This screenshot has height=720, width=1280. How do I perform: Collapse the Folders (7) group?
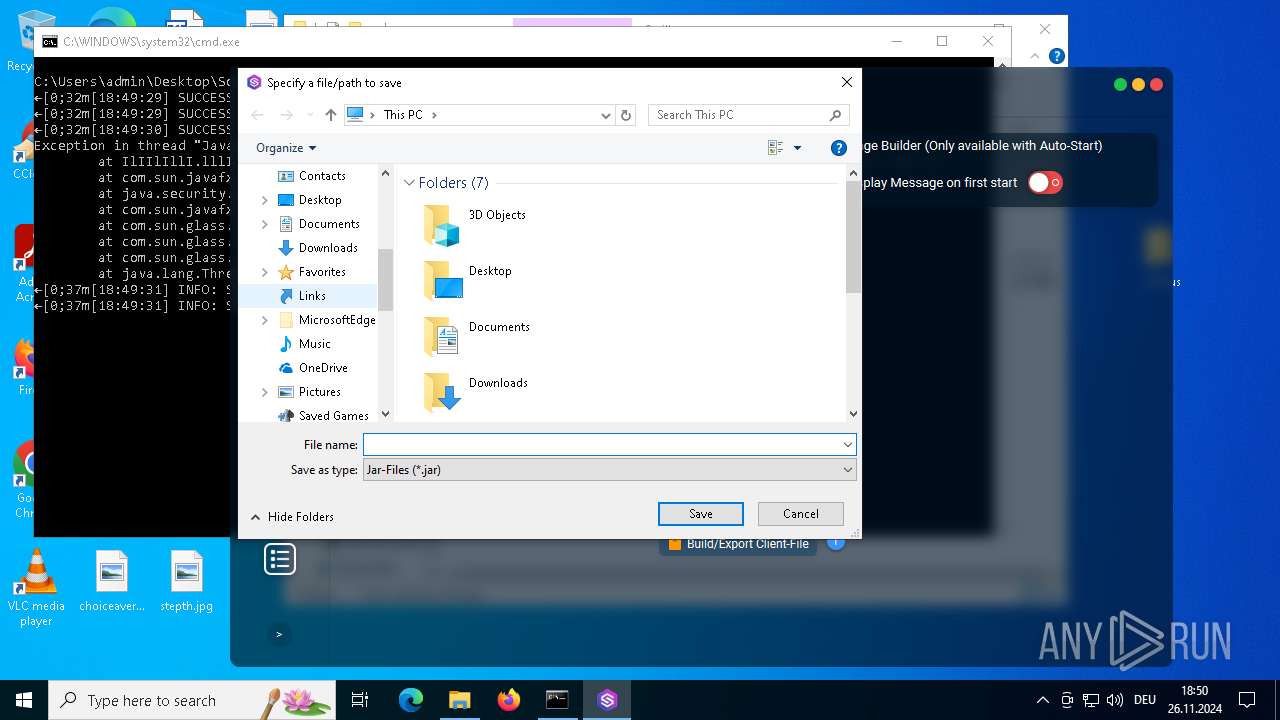pos(409,183)
